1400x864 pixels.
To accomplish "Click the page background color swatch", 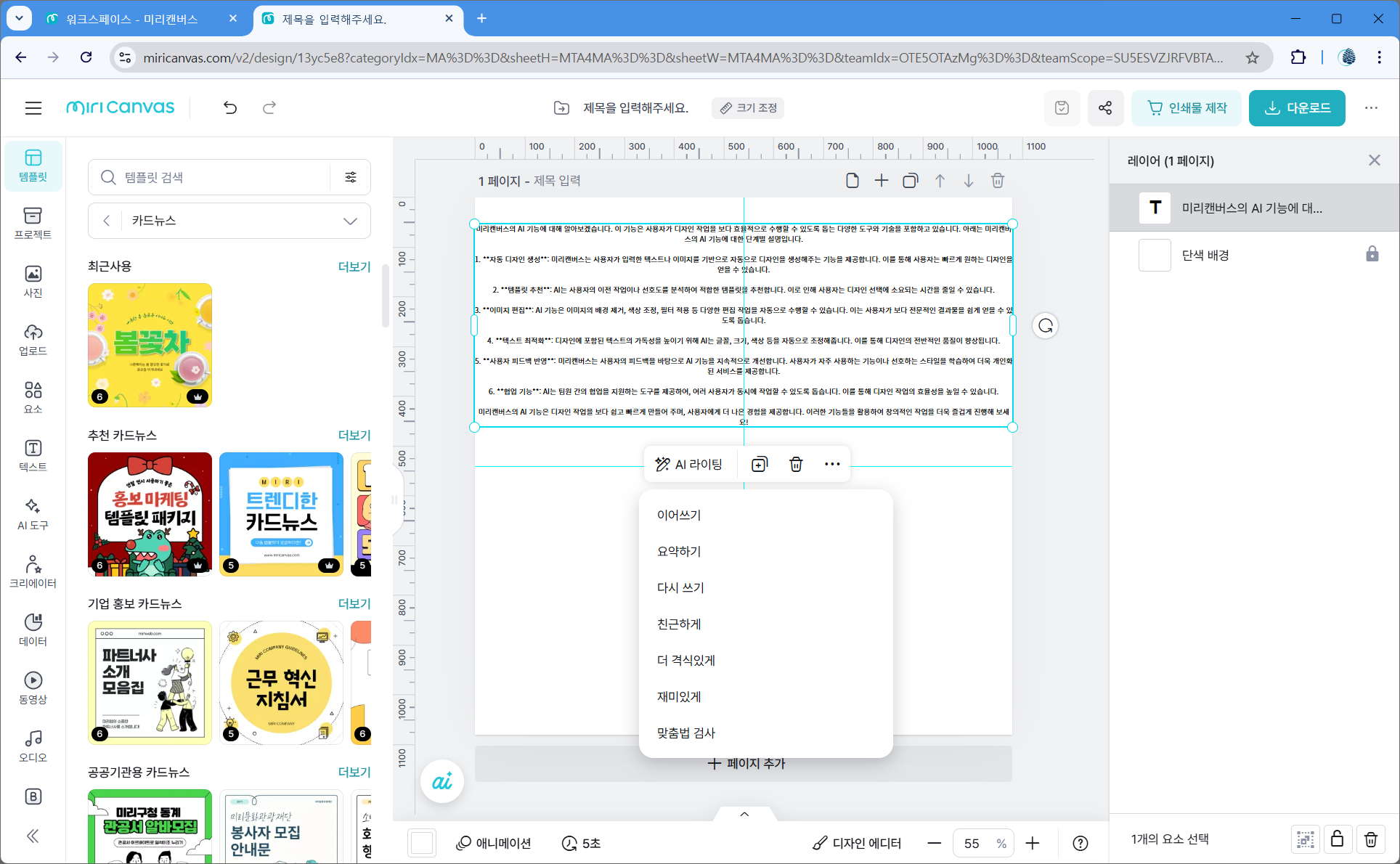I will pyautogui.click(x=422, y=843).
